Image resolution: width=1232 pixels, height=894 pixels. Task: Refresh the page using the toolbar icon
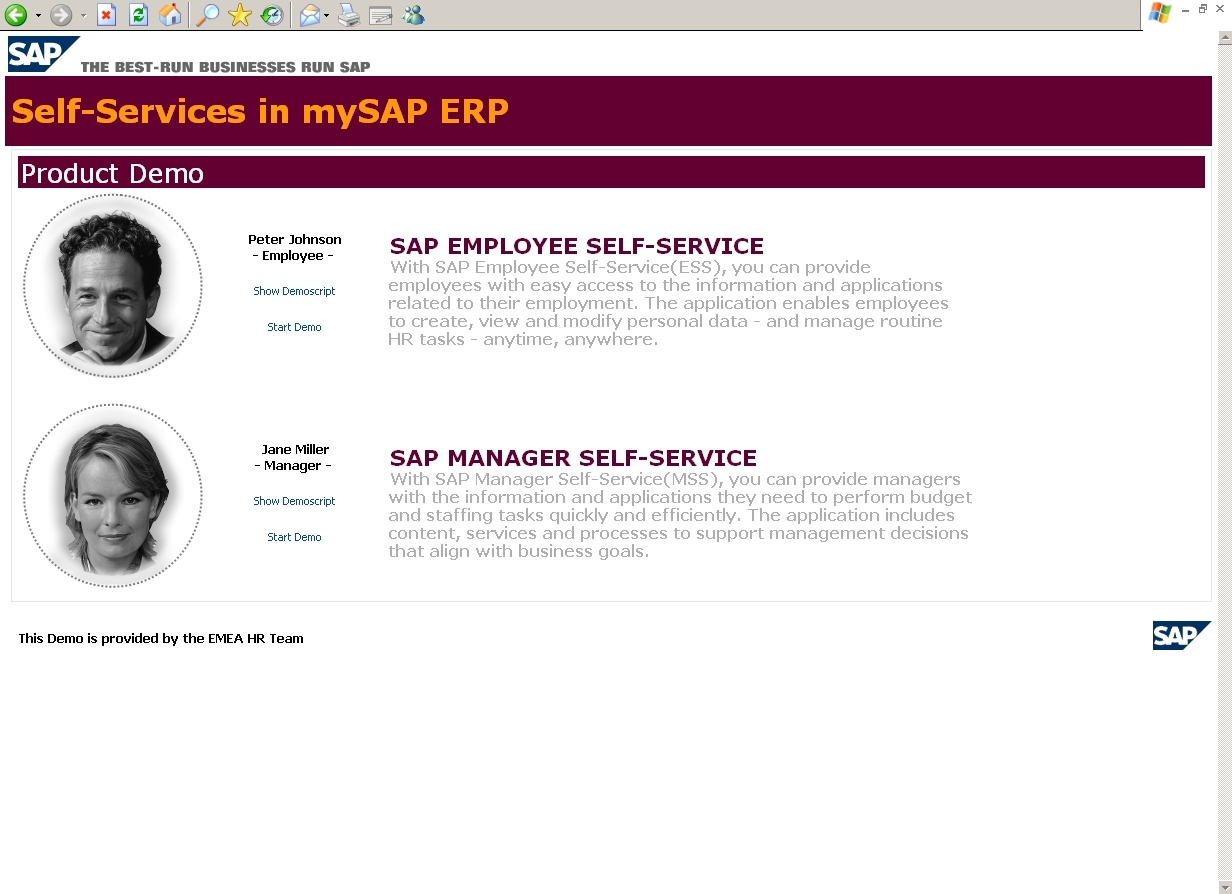[x=138, y=15]
